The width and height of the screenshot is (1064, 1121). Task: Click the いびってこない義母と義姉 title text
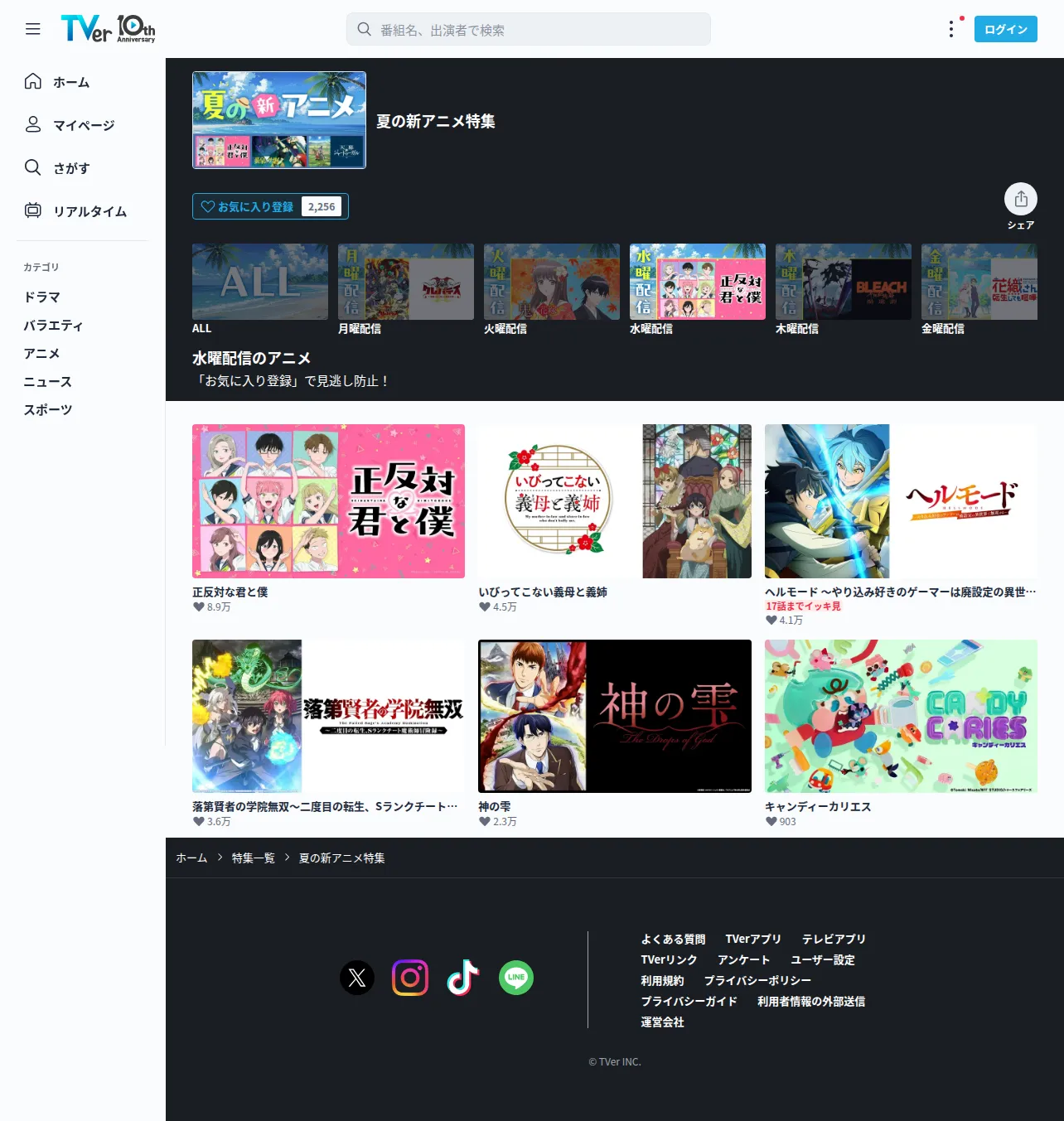tap(543, 592)
